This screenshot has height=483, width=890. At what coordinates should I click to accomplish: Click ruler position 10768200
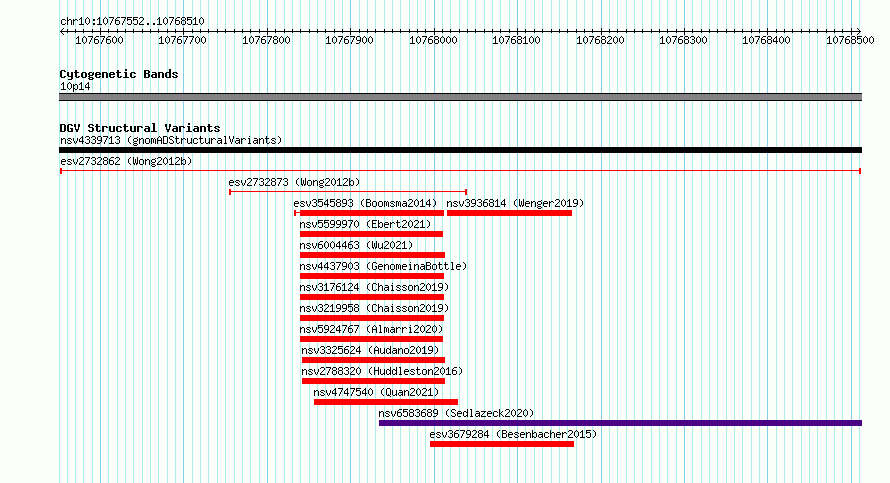(x=600, y=40)
